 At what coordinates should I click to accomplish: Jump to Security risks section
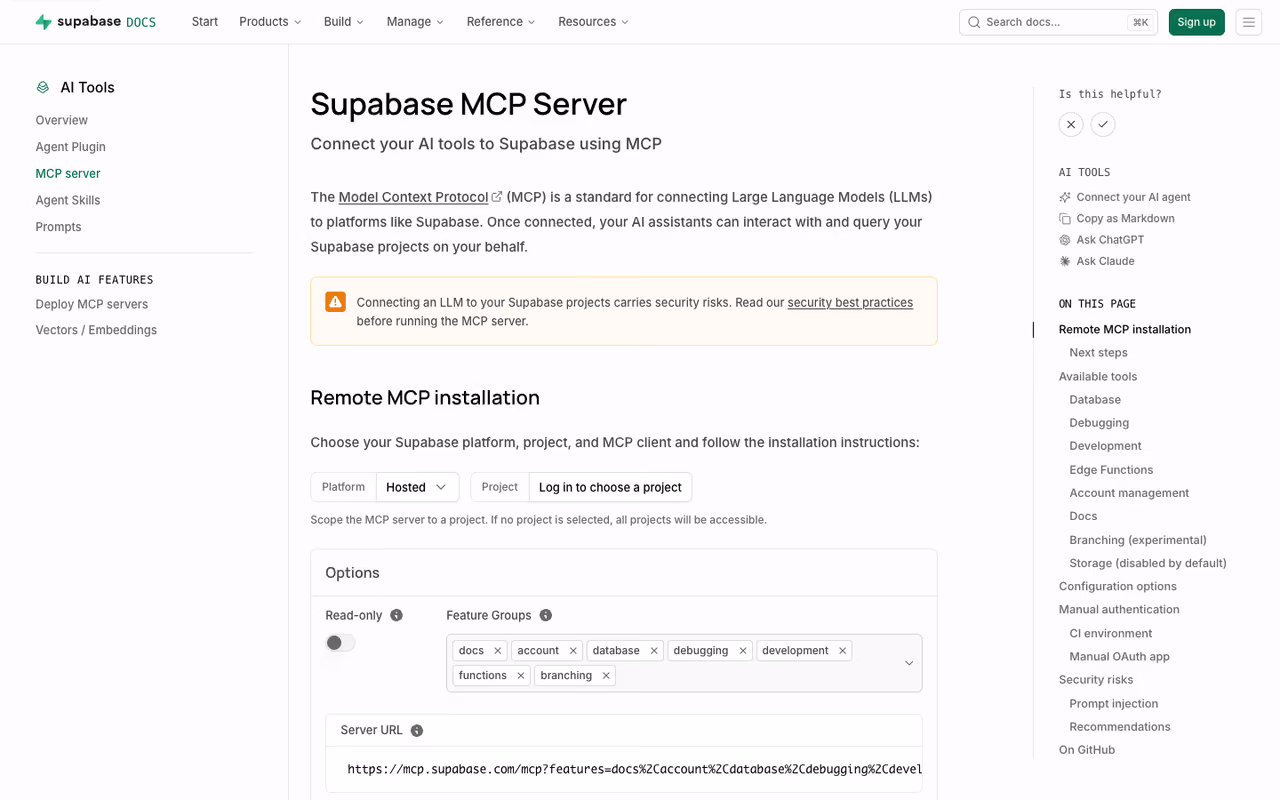pos(1096,680)
